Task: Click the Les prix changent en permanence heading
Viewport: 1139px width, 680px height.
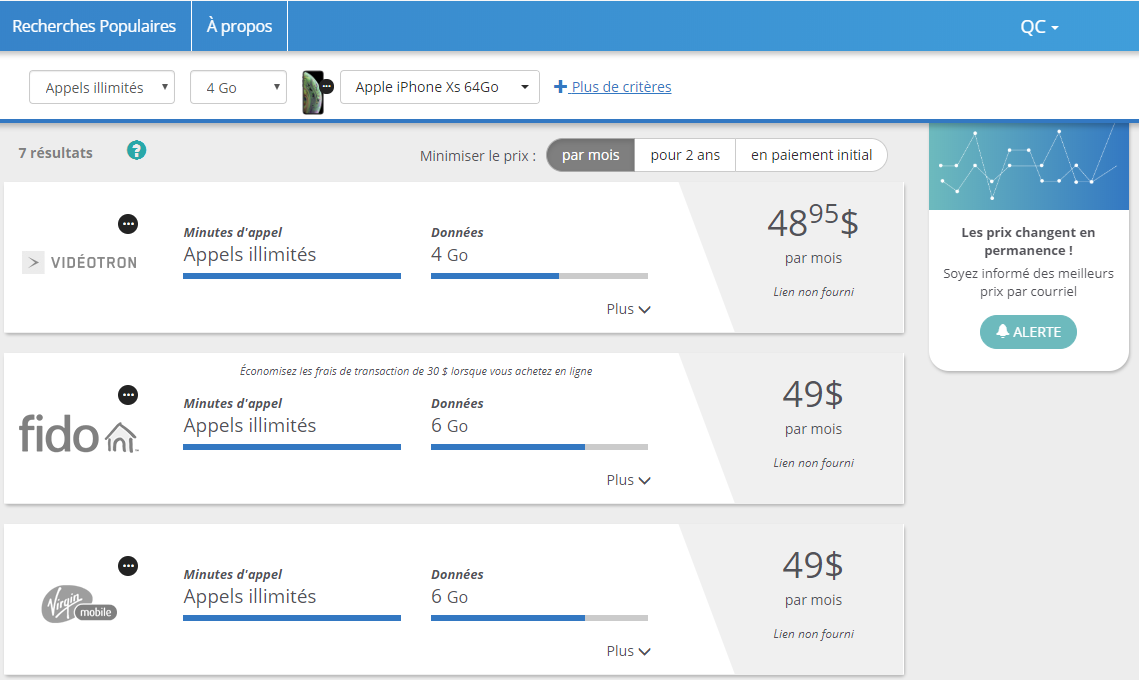Action: (1028, 241)
